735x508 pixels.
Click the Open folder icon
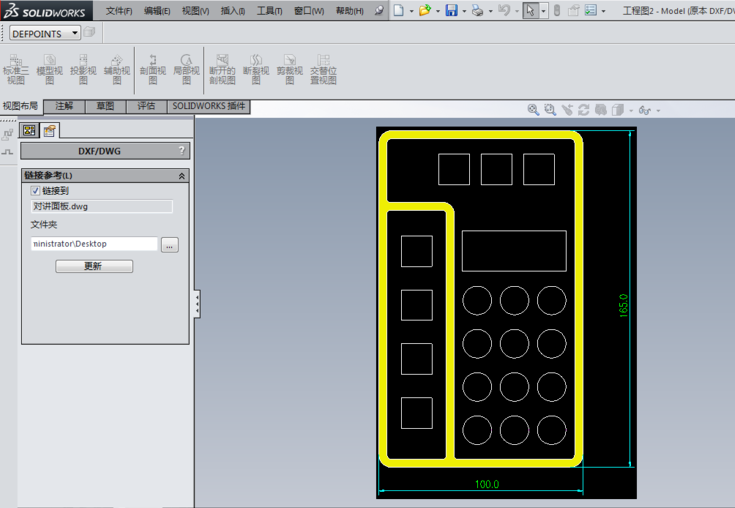424,11
